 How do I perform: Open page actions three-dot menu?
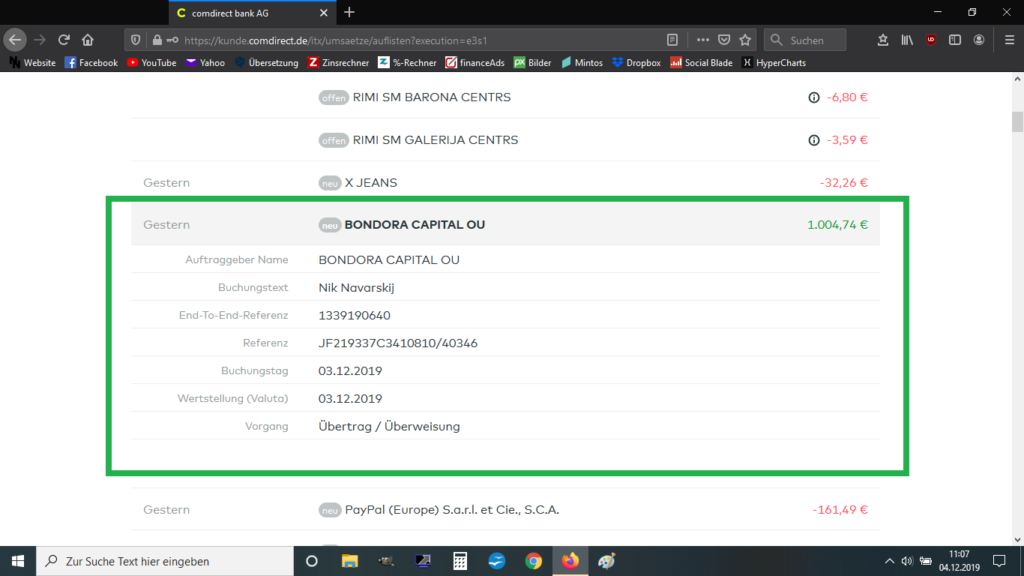(703, 40)
